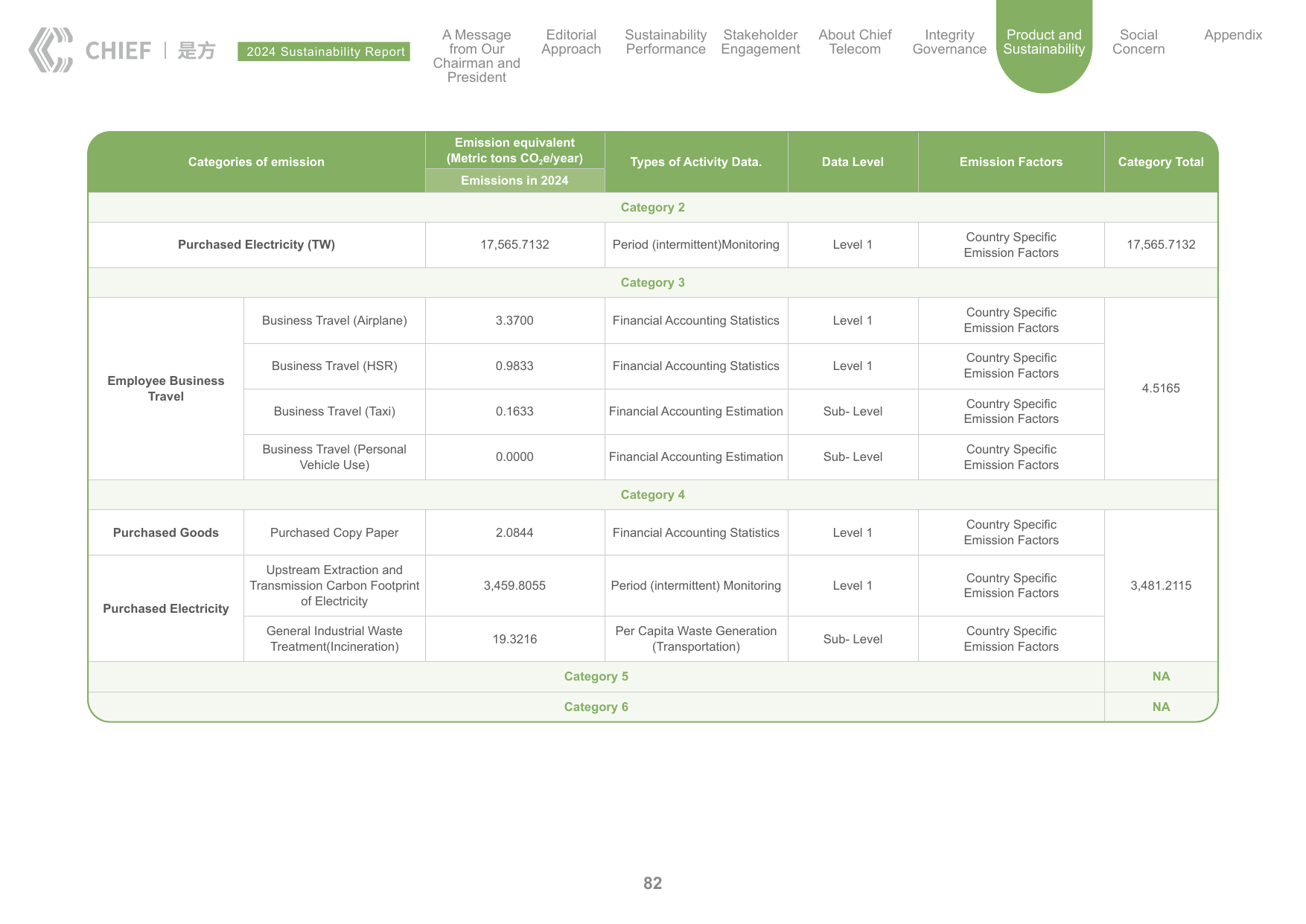Select Purchased Goods cell
The width and height of the screenshot is (1306, 924).
pyautogui.click(x=165, y=533)
